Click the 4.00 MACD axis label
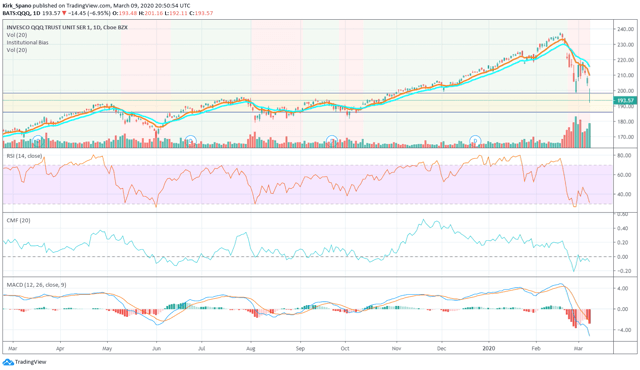Viewport: 640px width, 370px height. click(623, 288)
